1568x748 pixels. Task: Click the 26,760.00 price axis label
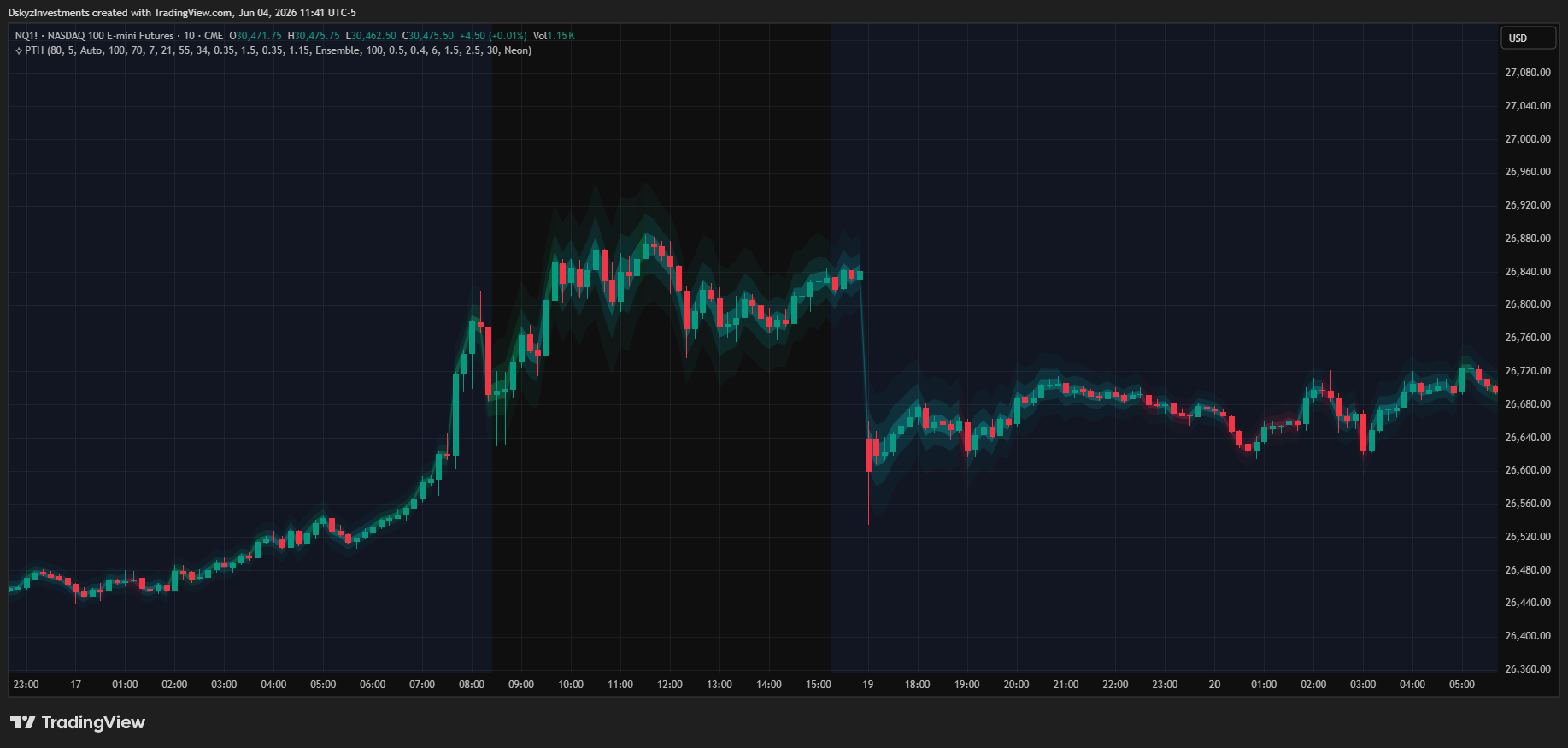click(x=1528, y=338)
